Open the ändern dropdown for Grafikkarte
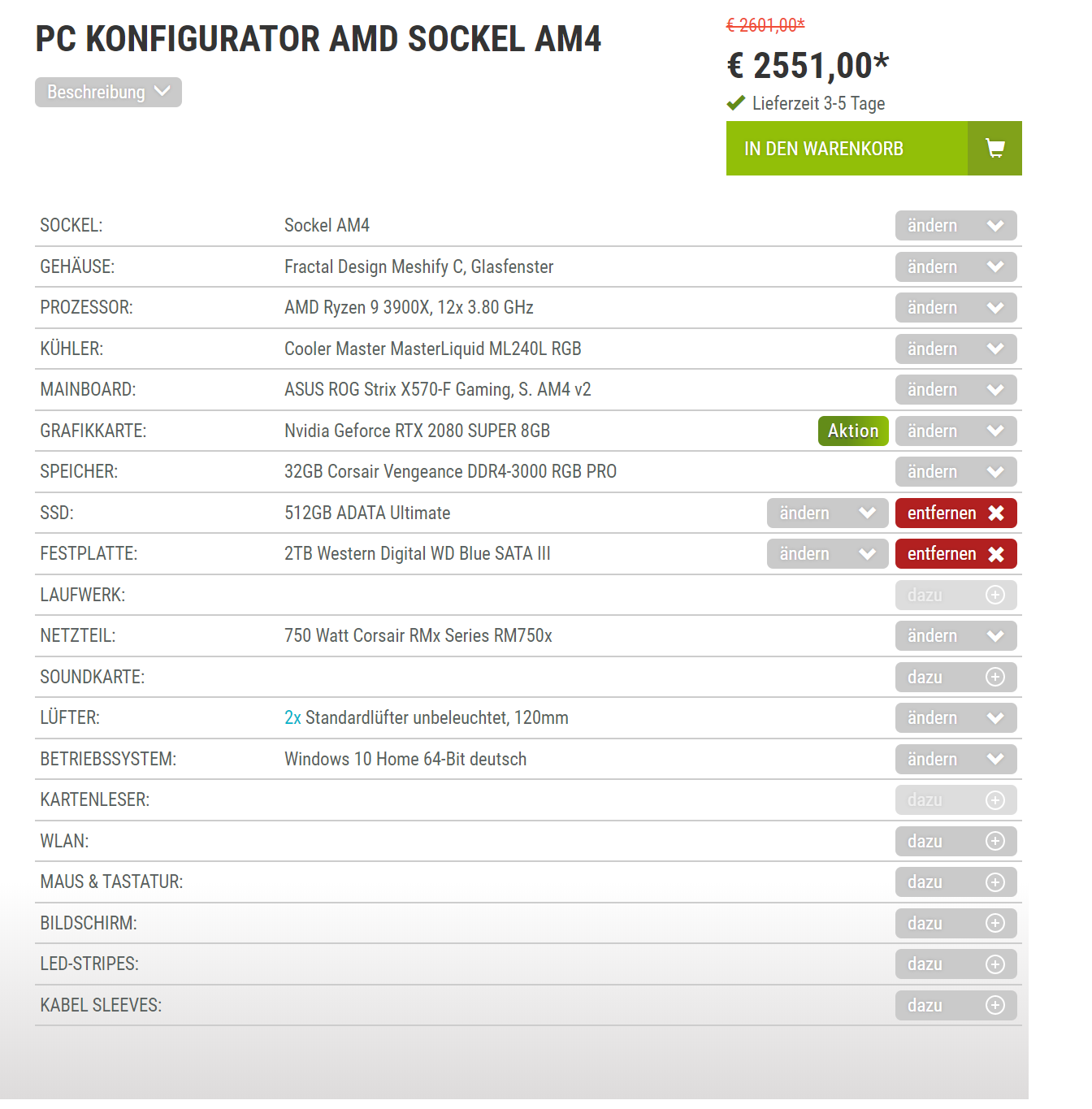1092x1109 pixels. click(956, 431)
